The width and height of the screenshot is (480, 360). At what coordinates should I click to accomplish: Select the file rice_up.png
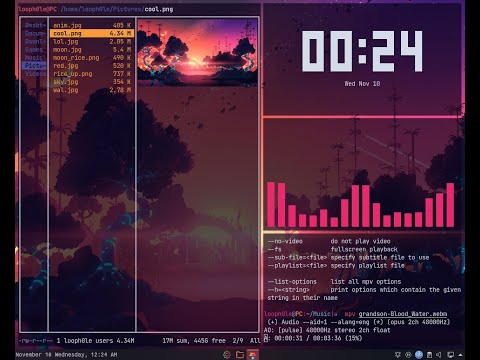[x=92, y=74]
